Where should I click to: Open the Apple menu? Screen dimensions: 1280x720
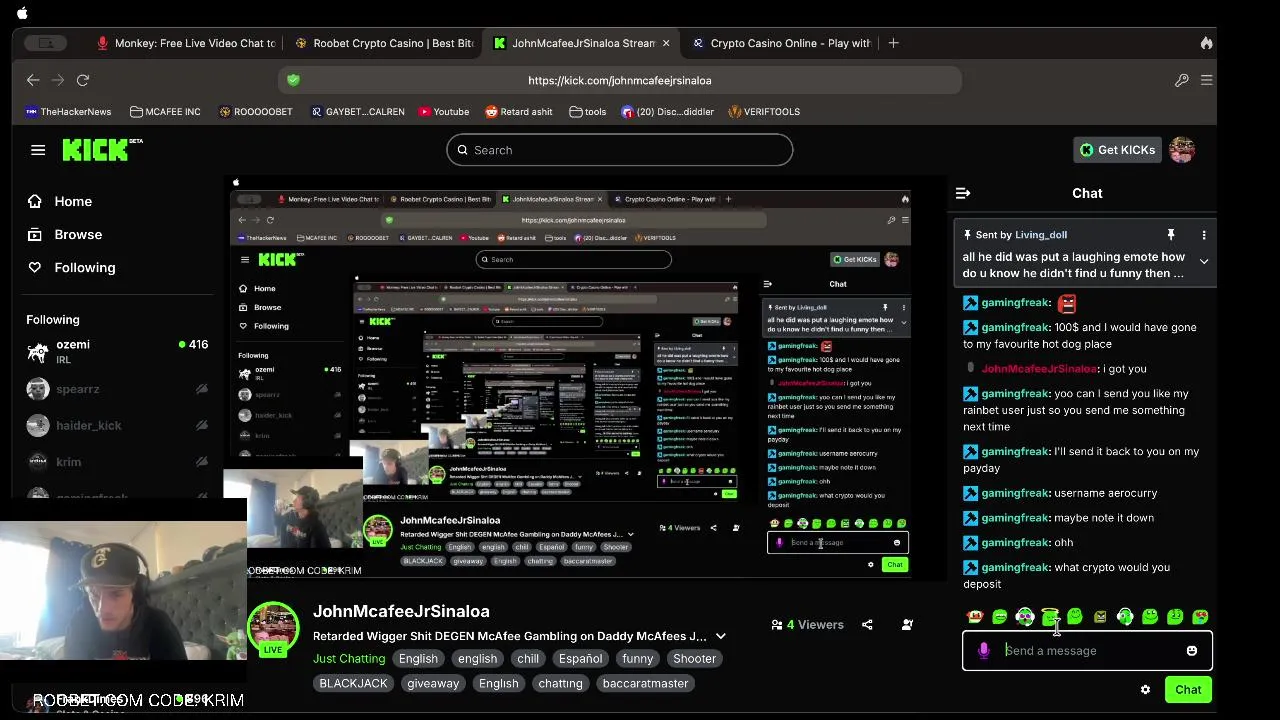[x=22, y=13]
